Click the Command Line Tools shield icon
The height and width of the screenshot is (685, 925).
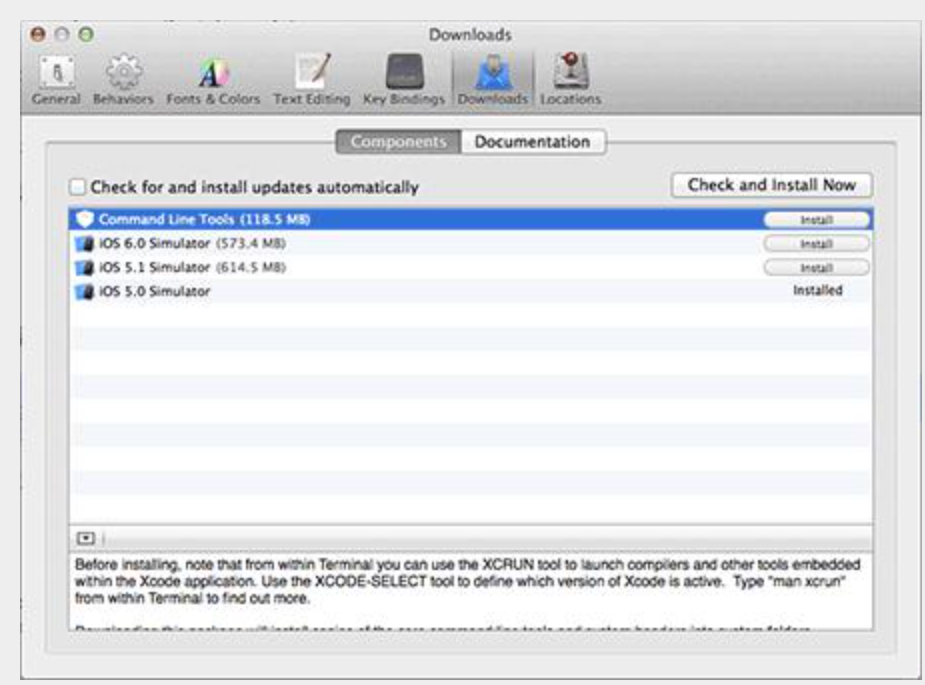85,219
